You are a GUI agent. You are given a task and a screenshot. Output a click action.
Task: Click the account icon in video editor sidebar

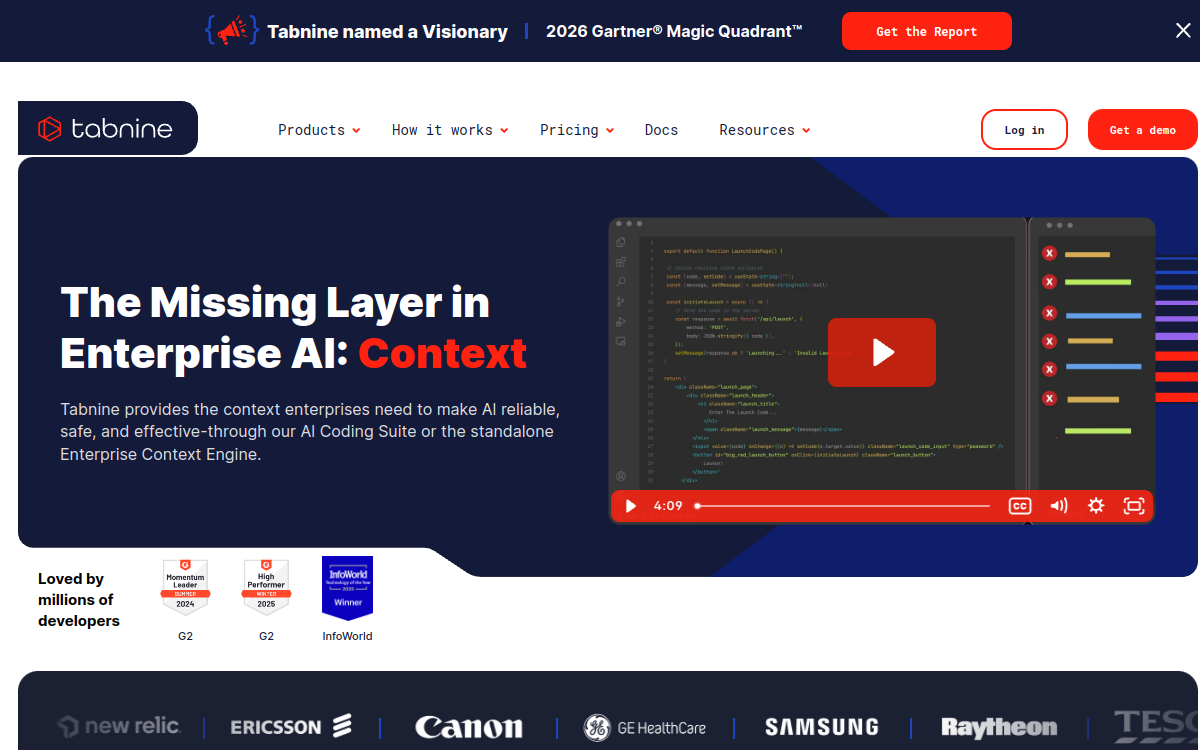621,477
